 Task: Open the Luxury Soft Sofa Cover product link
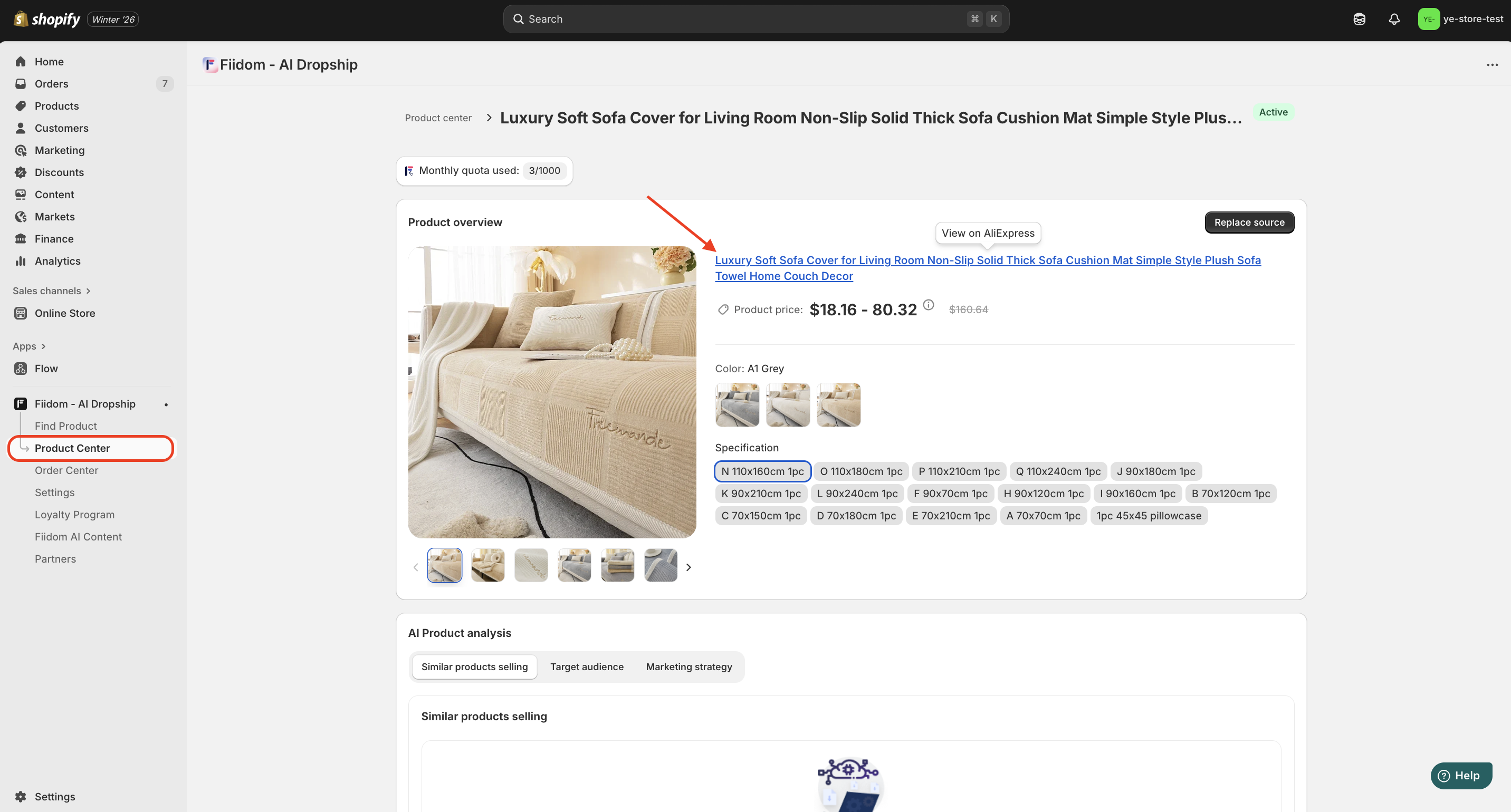[987, 260]
